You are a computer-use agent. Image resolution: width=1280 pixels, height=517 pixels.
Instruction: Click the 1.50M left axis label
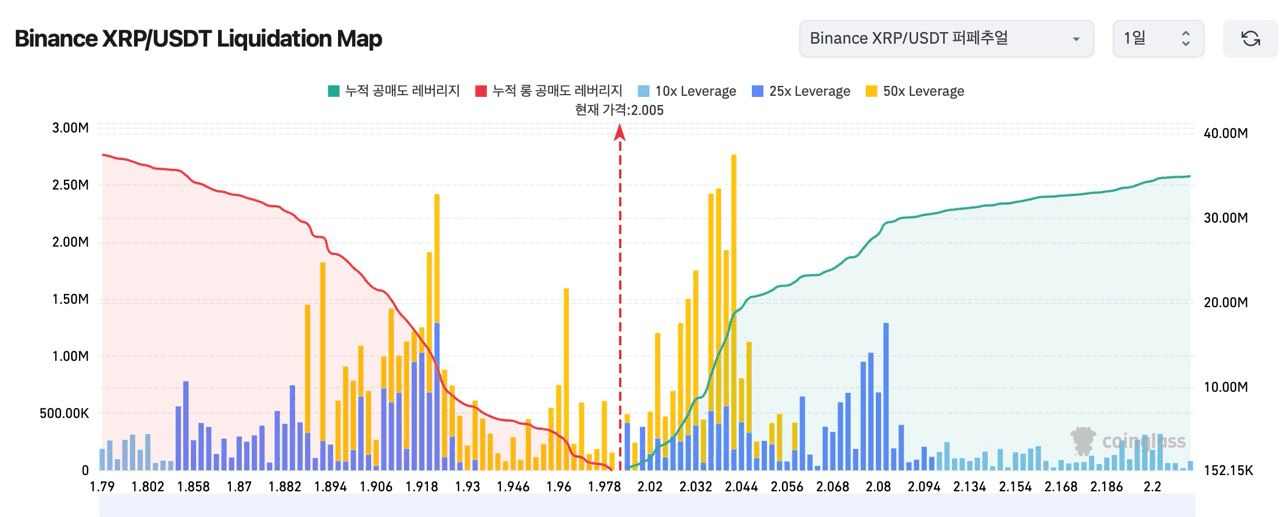[x=70, y=299]
